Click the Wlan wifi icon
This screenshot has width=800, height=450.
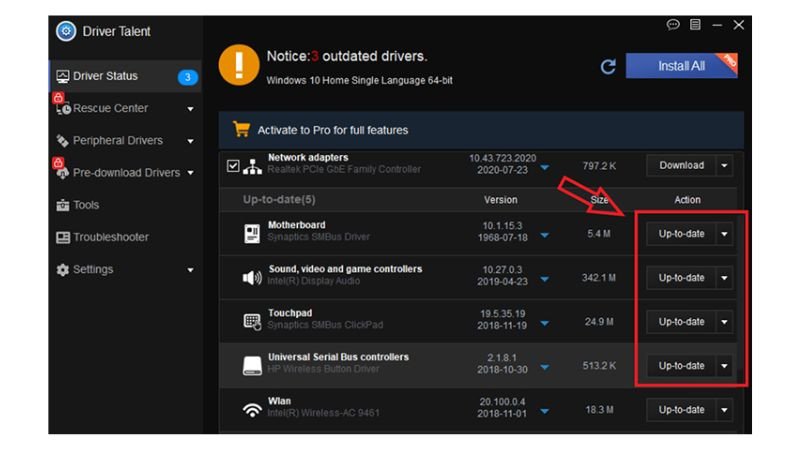pos(252,410)
